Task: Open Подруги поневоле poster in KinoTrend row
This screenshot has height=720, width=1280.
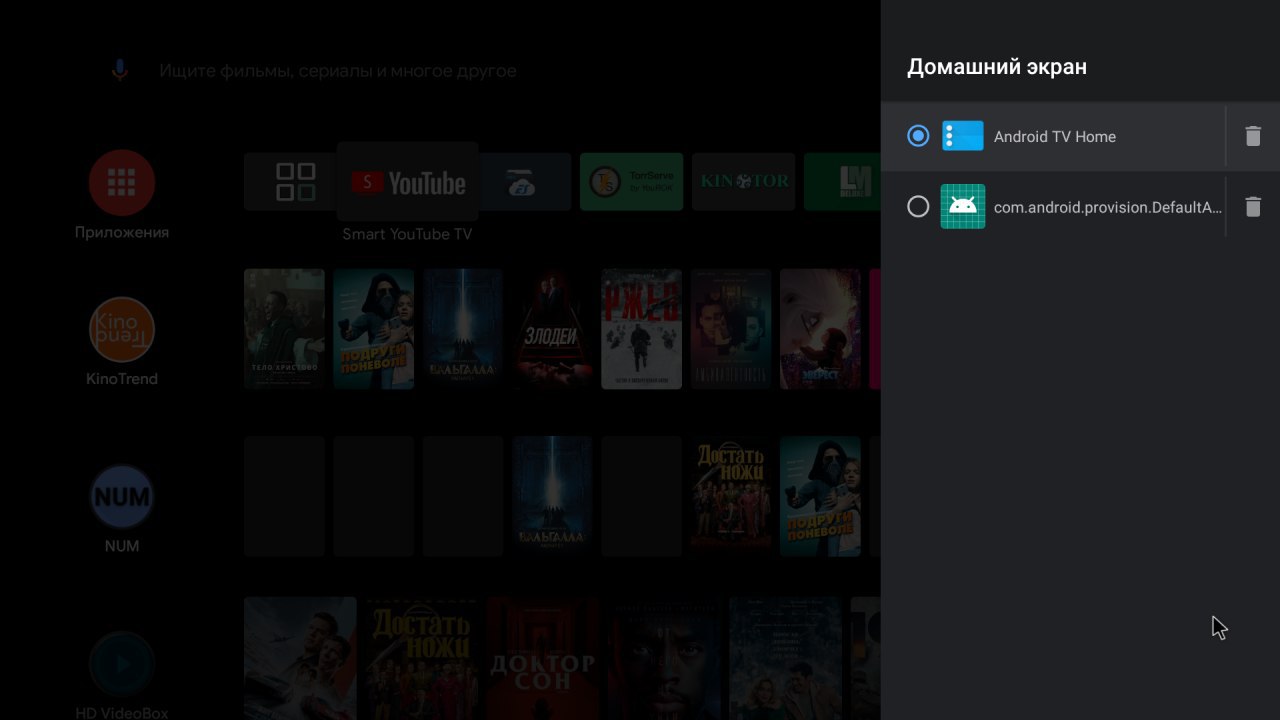Action: coord(374,329)
